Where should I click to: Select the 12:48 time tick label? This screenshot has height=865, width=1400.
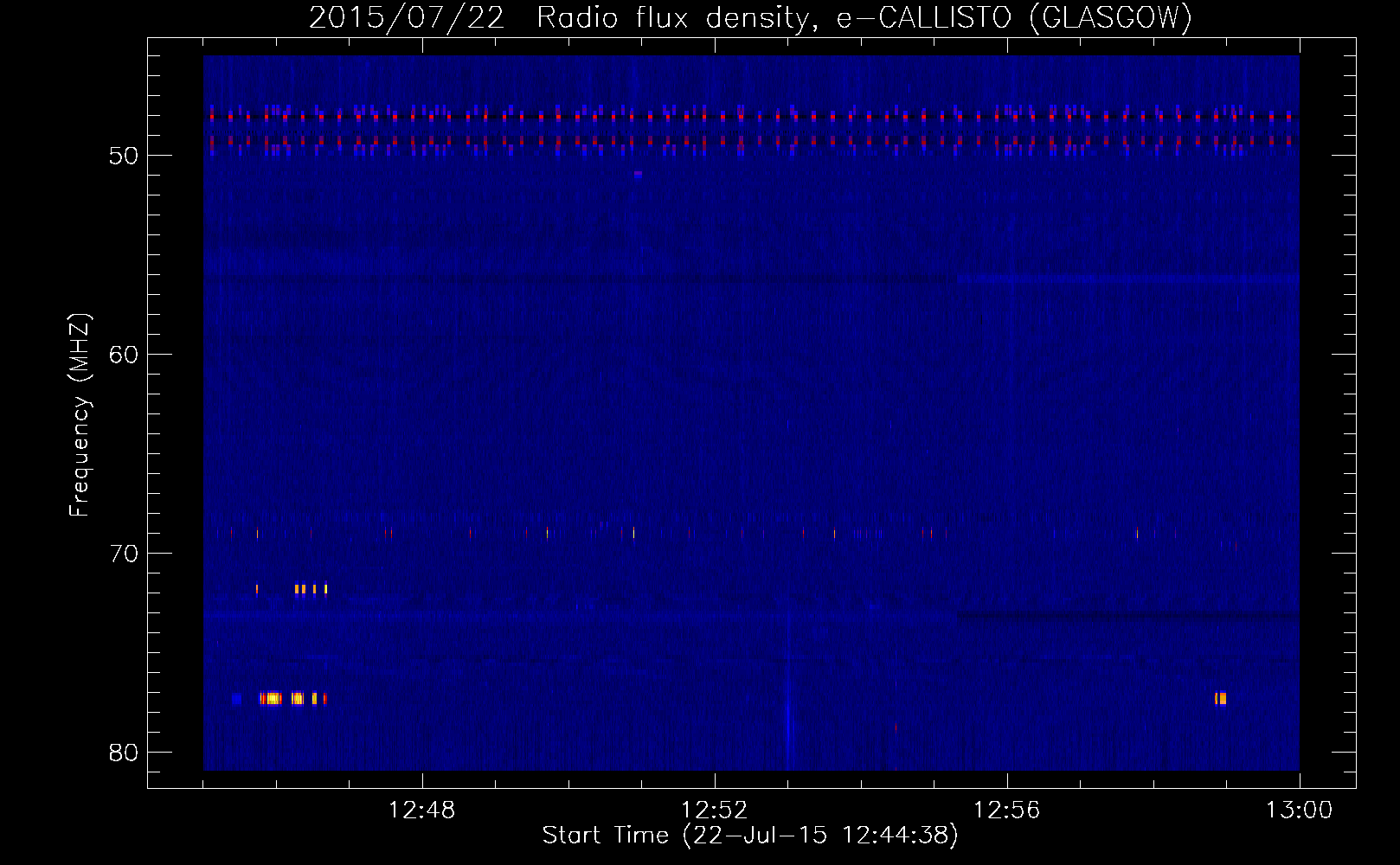[422, 811]
